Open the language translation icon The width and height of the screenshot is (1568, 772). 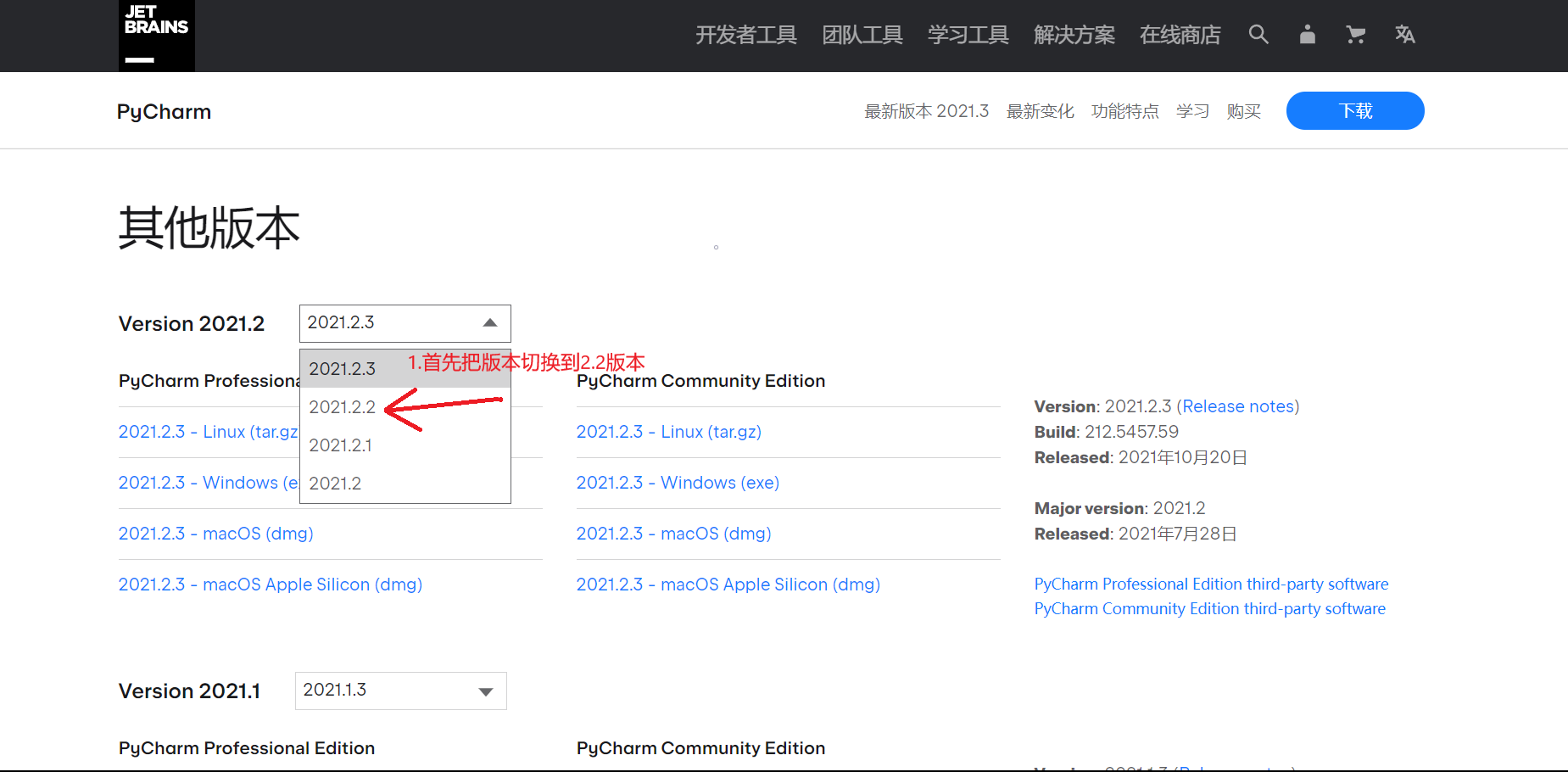click(1404, 35)
